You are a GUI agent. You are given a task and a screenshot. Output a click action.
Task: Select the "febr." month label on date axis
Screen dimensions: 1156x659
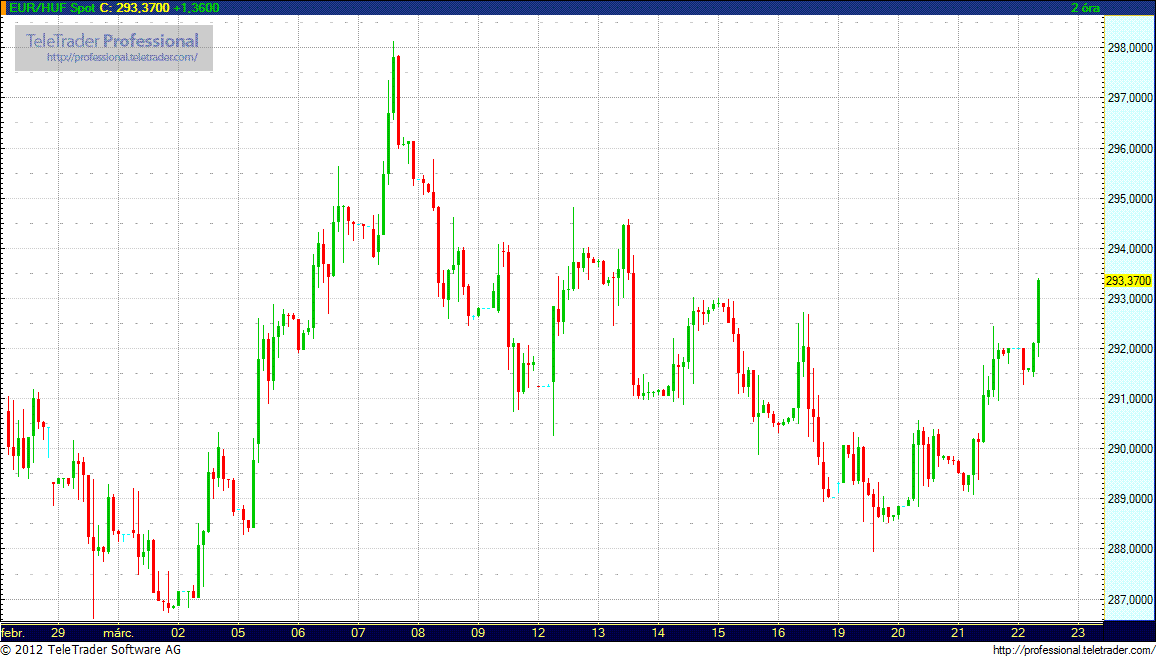point(14,633)
